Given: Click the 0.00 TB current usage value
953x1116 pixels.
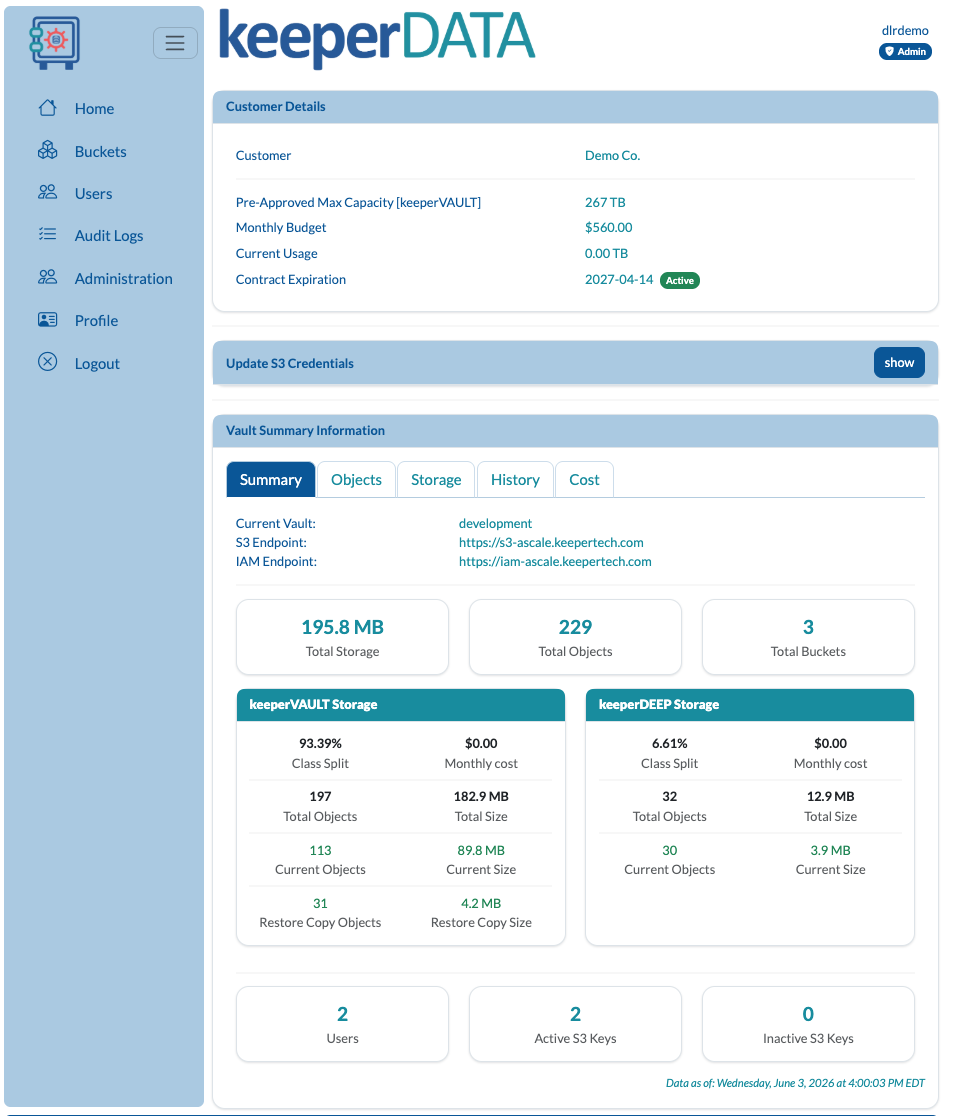Looking at the screenshot, I should (x=606, y=253).
